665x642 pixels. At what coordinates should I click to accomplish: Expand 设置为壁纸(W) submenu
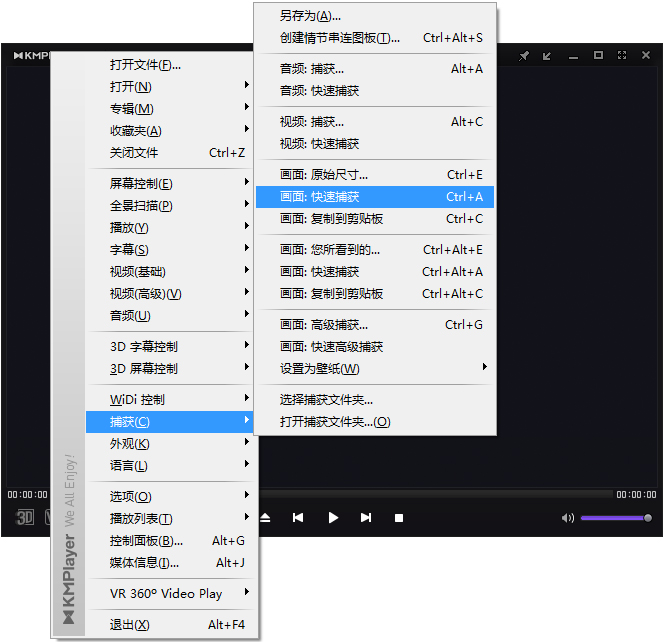(375, 369)
